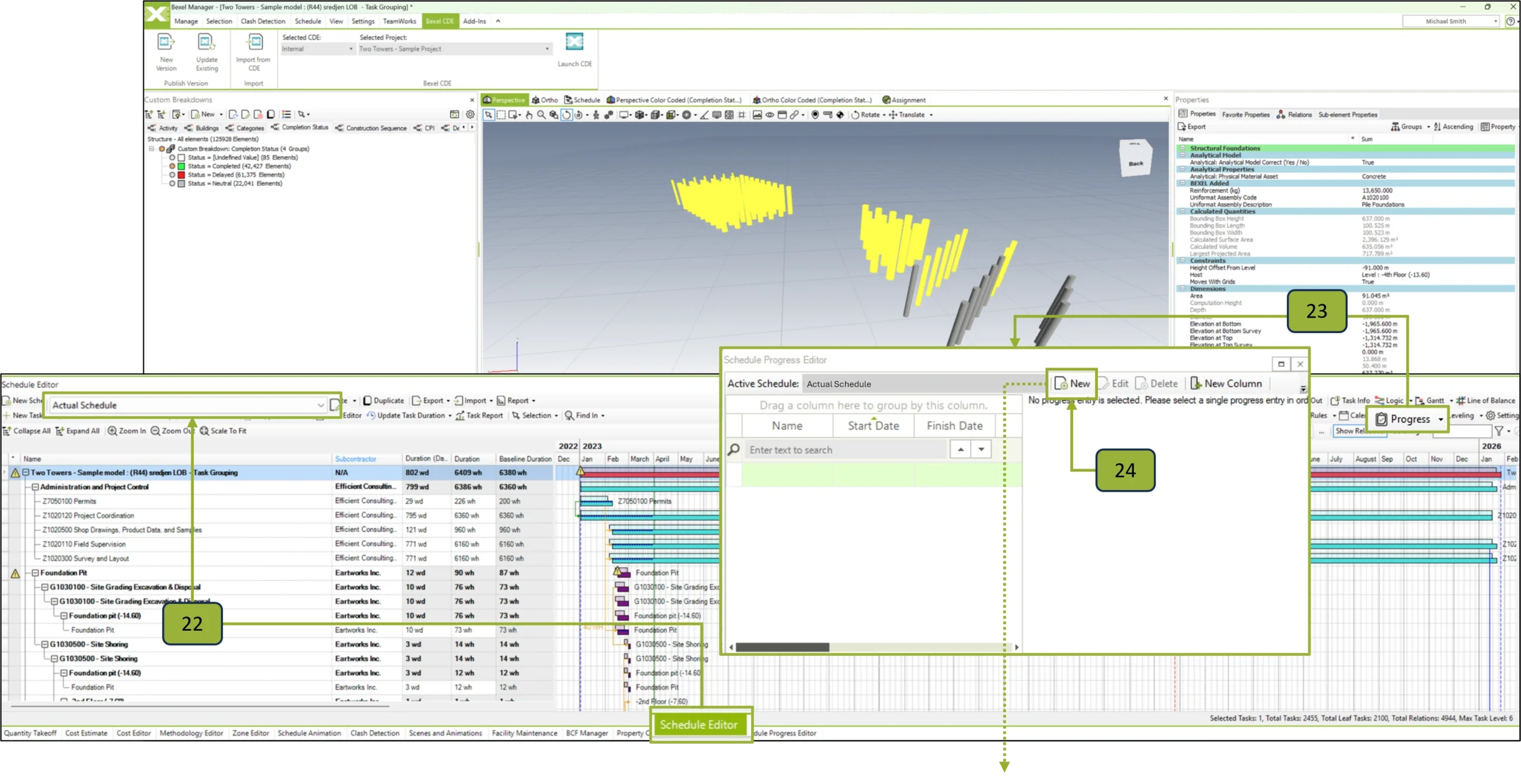Image resolution: width=1521 pixels, height=784 pixels.
Task: Click the red swatch of Delayed status
Action: 181,175
